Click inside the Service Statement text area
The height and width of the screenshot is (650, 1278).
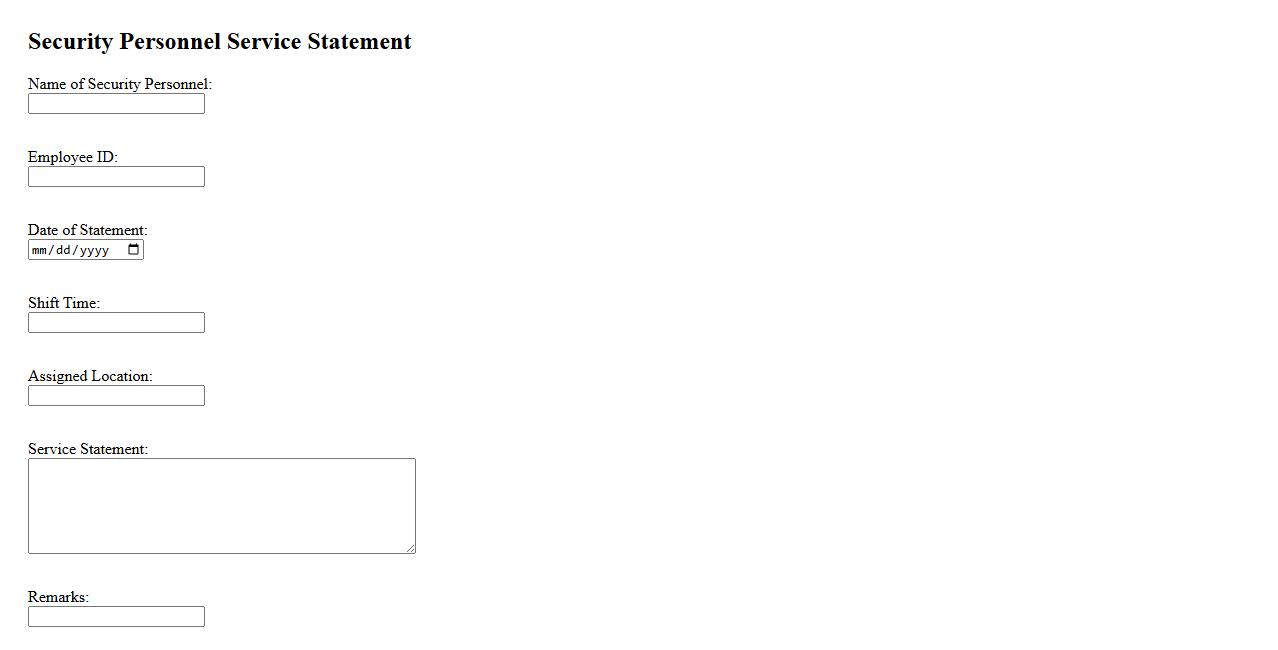(x=221, y=506)
